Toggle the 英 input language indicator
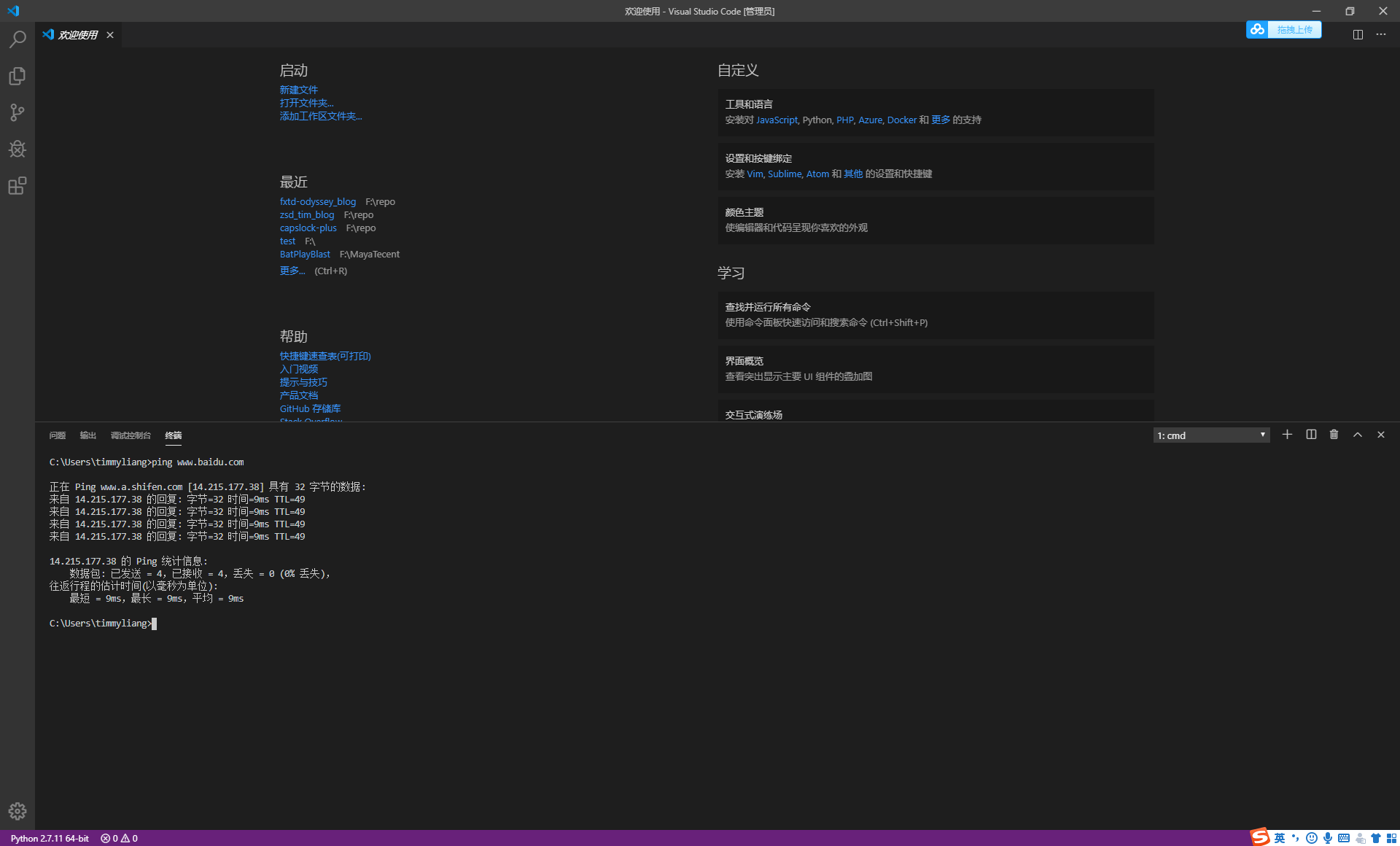 coord(1280,838)
